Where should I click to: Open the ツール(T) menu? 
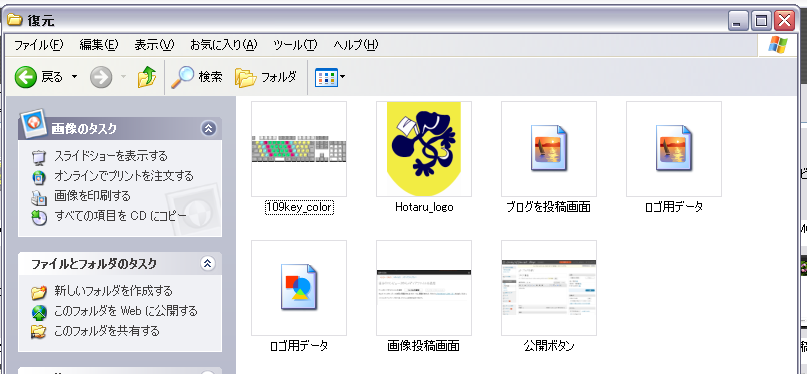[295, 45]
